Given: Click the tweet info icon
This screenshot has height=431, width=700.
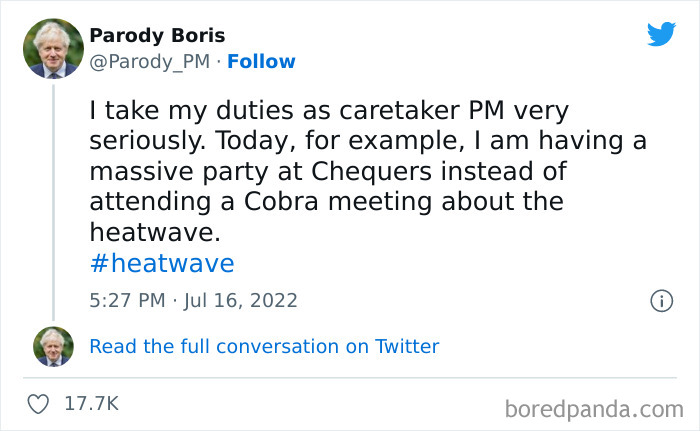Looking at the screenshot, I should tap(661, 300).
